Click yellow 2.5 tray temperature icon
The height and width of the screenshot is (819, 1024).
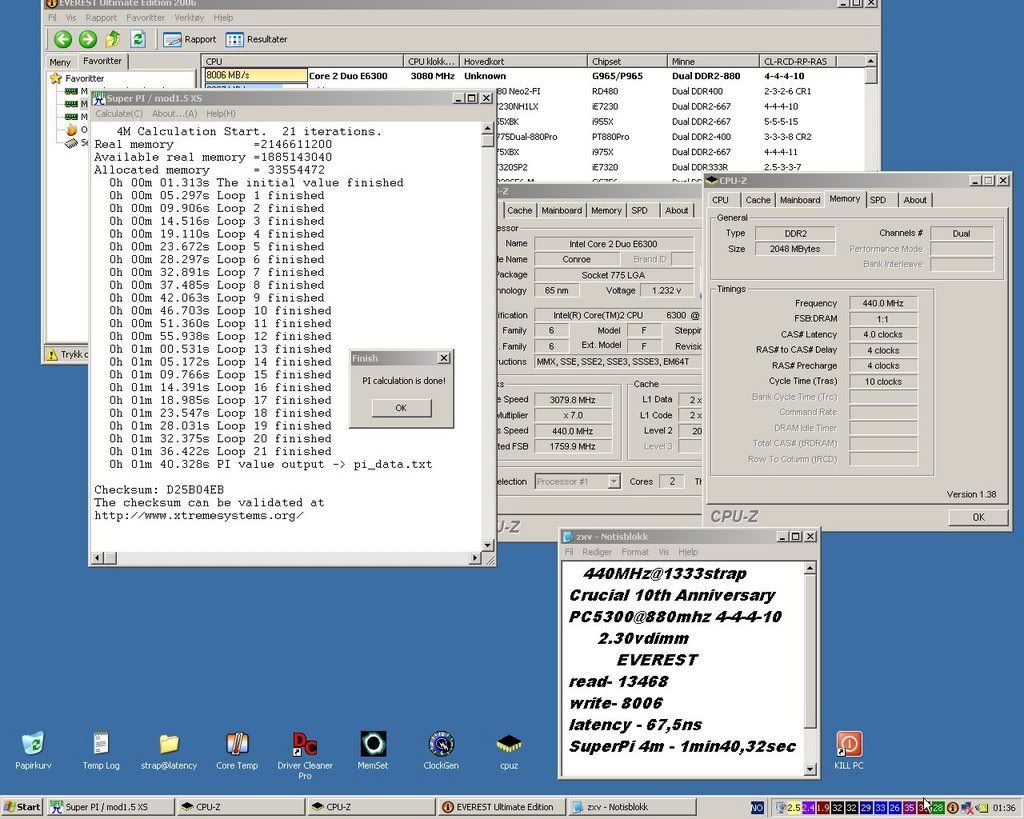click(793, 808)
